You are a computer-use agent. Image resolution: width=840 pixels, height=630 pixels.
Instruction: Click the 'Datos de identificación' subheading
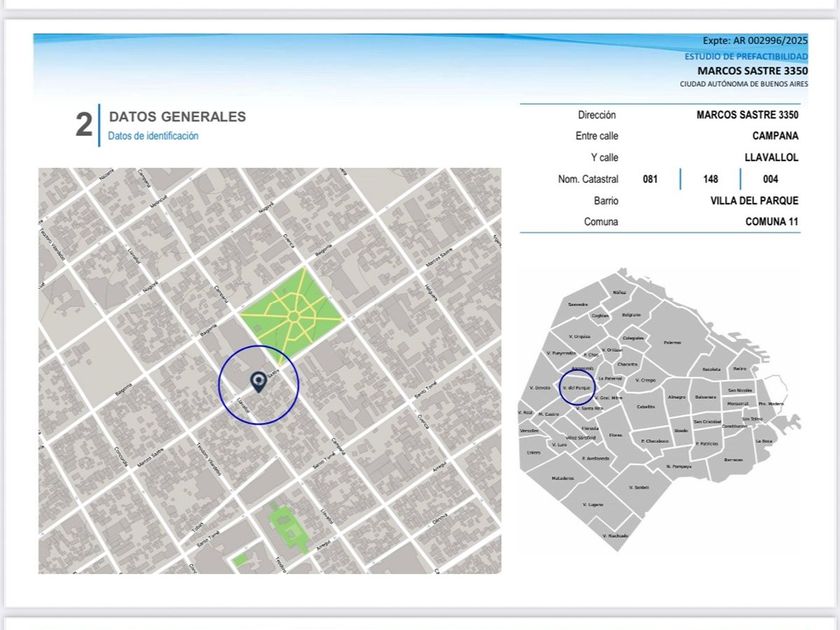point(153,136)
